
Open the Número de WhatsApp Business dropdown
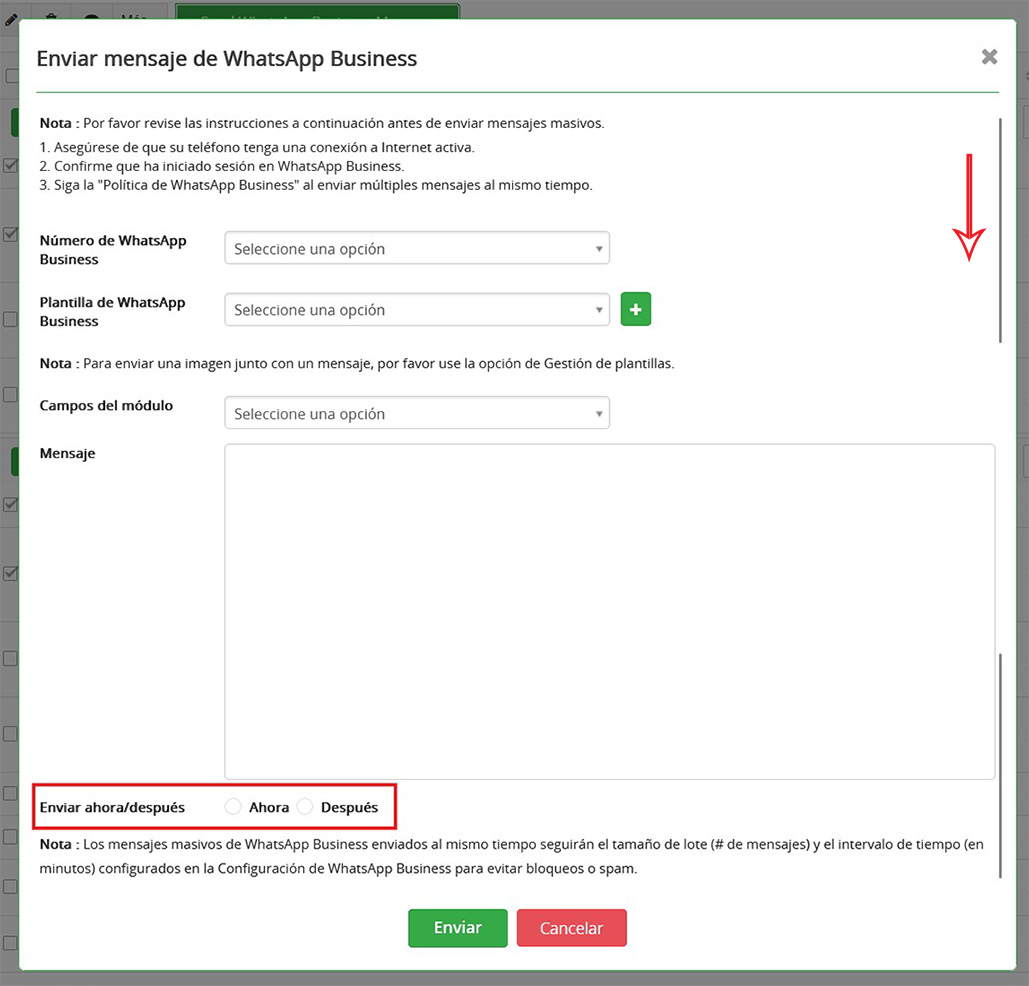[416, 249]
